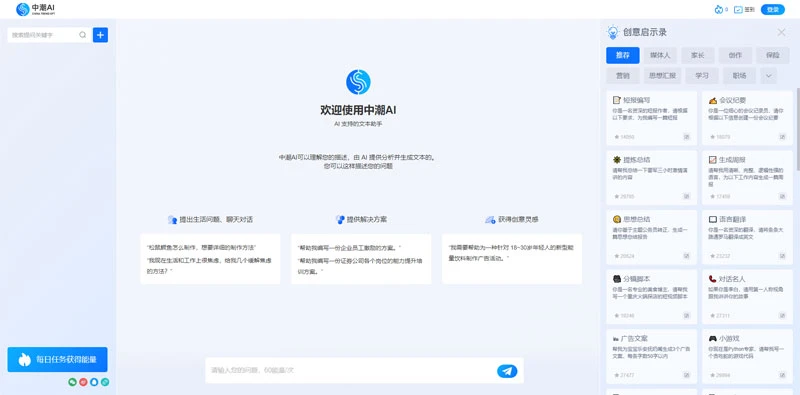Open the 生成周报 prompt card
The image size is (800, 395).
[x=747, y=178]
